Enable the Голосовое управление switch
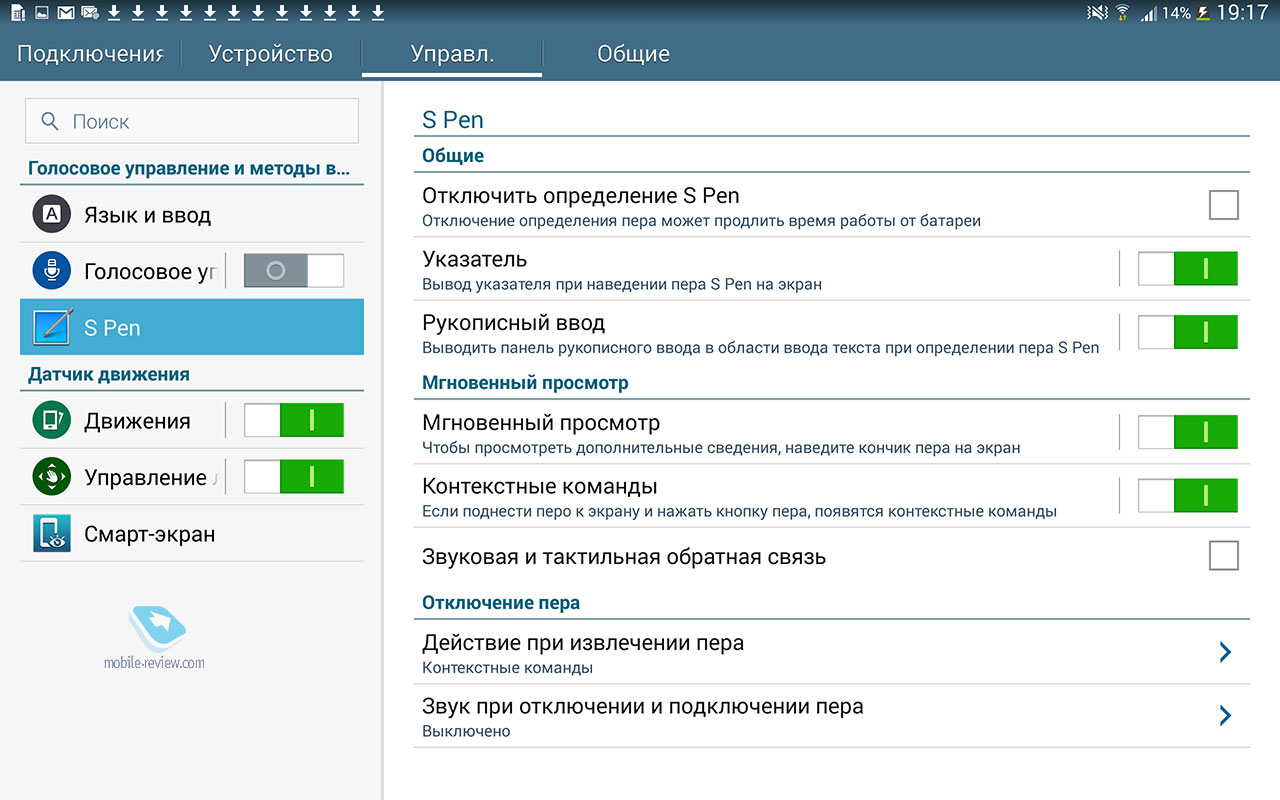 tap(294, 271)
